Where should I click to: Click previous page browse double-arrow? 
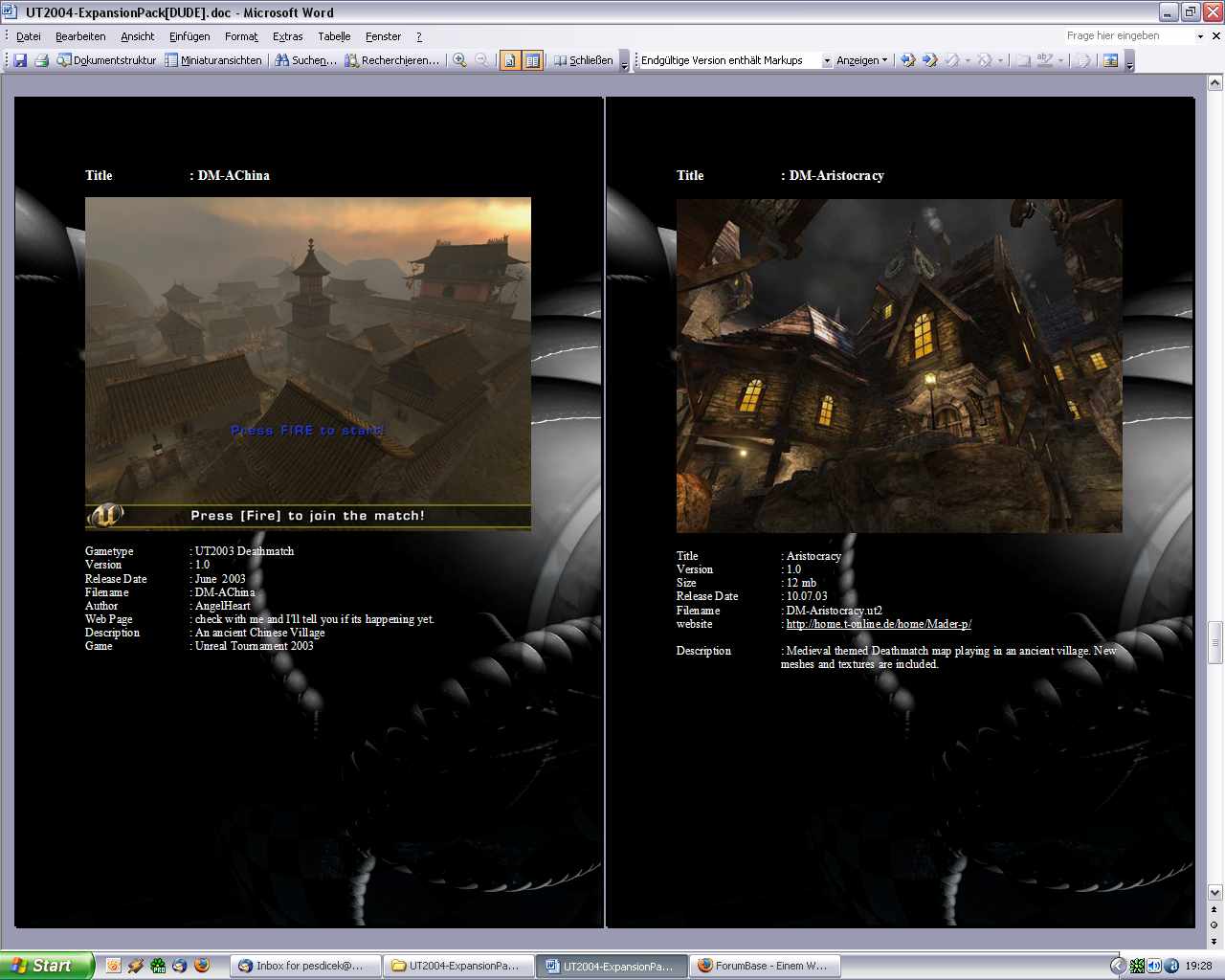(1215, 909)
